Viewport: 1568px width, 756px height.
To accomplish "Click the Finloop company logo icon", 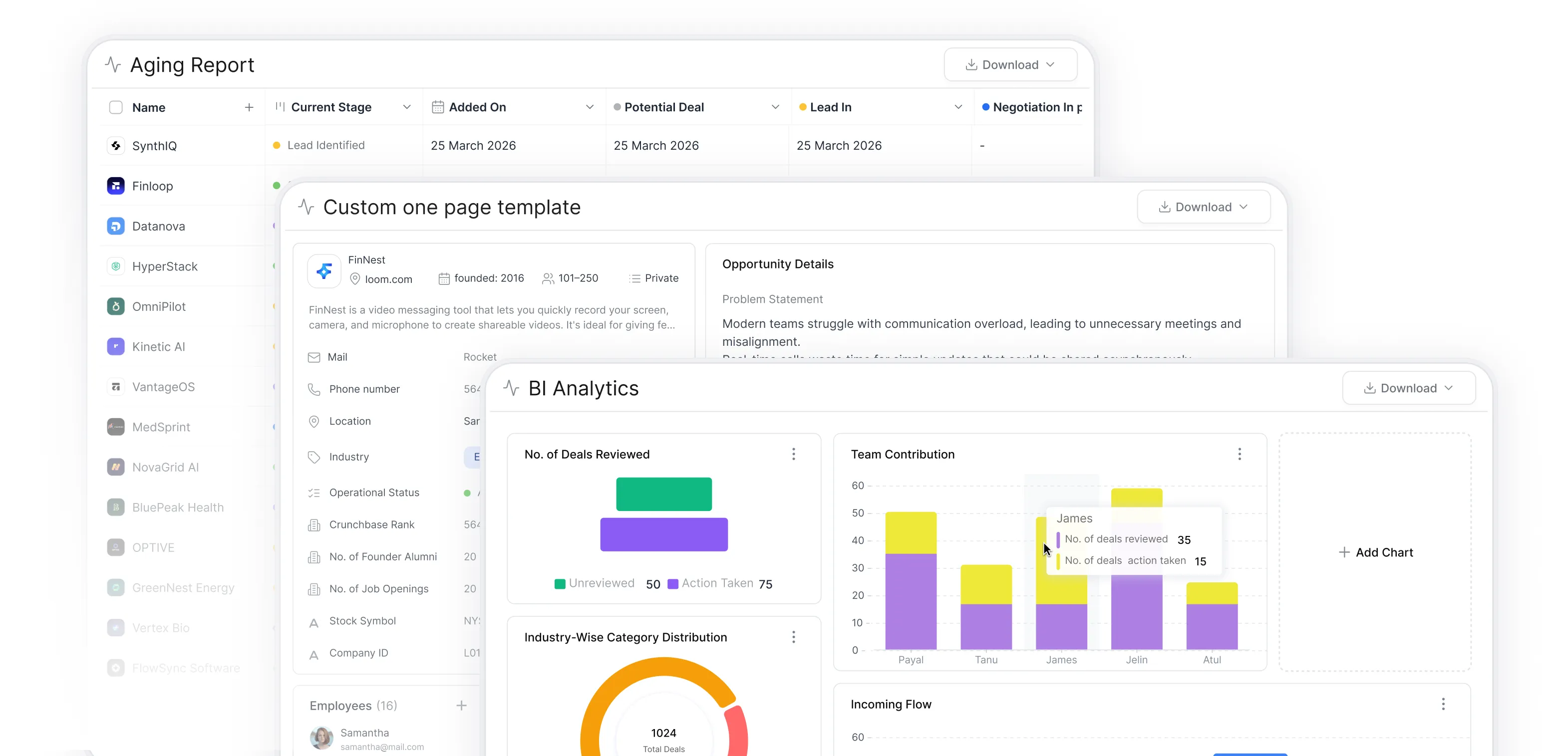I will [x=116, y=186].
